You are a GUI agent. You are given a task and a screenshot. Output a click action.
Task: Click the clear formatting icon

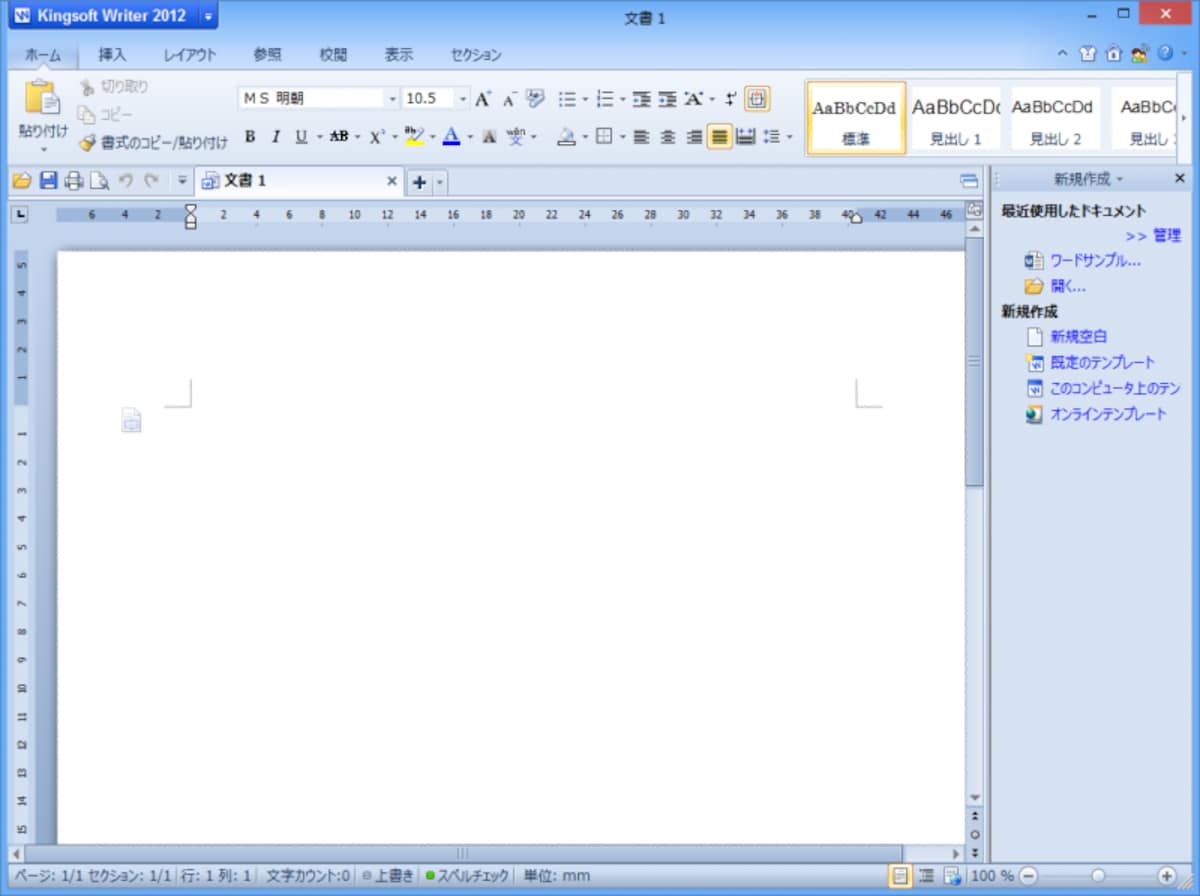[535, 99]
